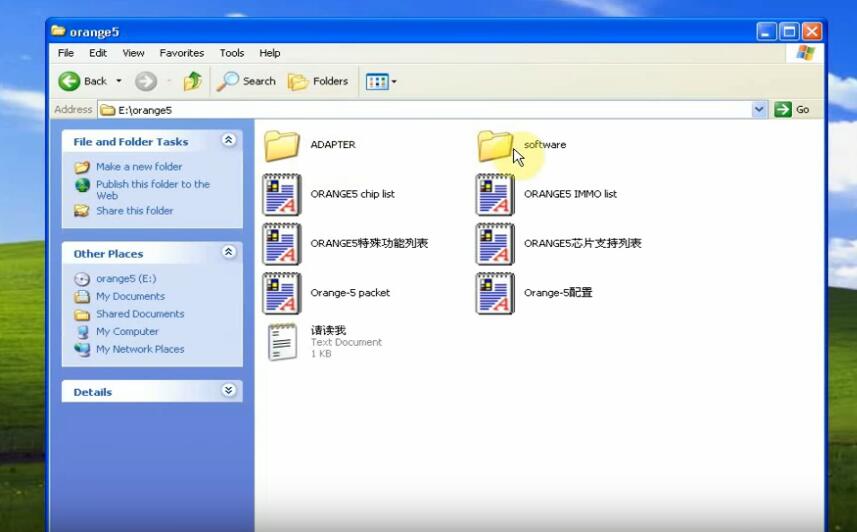The height and width of the screenshot is (532, 857).
Task: Click the Orange-5配置 file name
Action: coord(558,293)
